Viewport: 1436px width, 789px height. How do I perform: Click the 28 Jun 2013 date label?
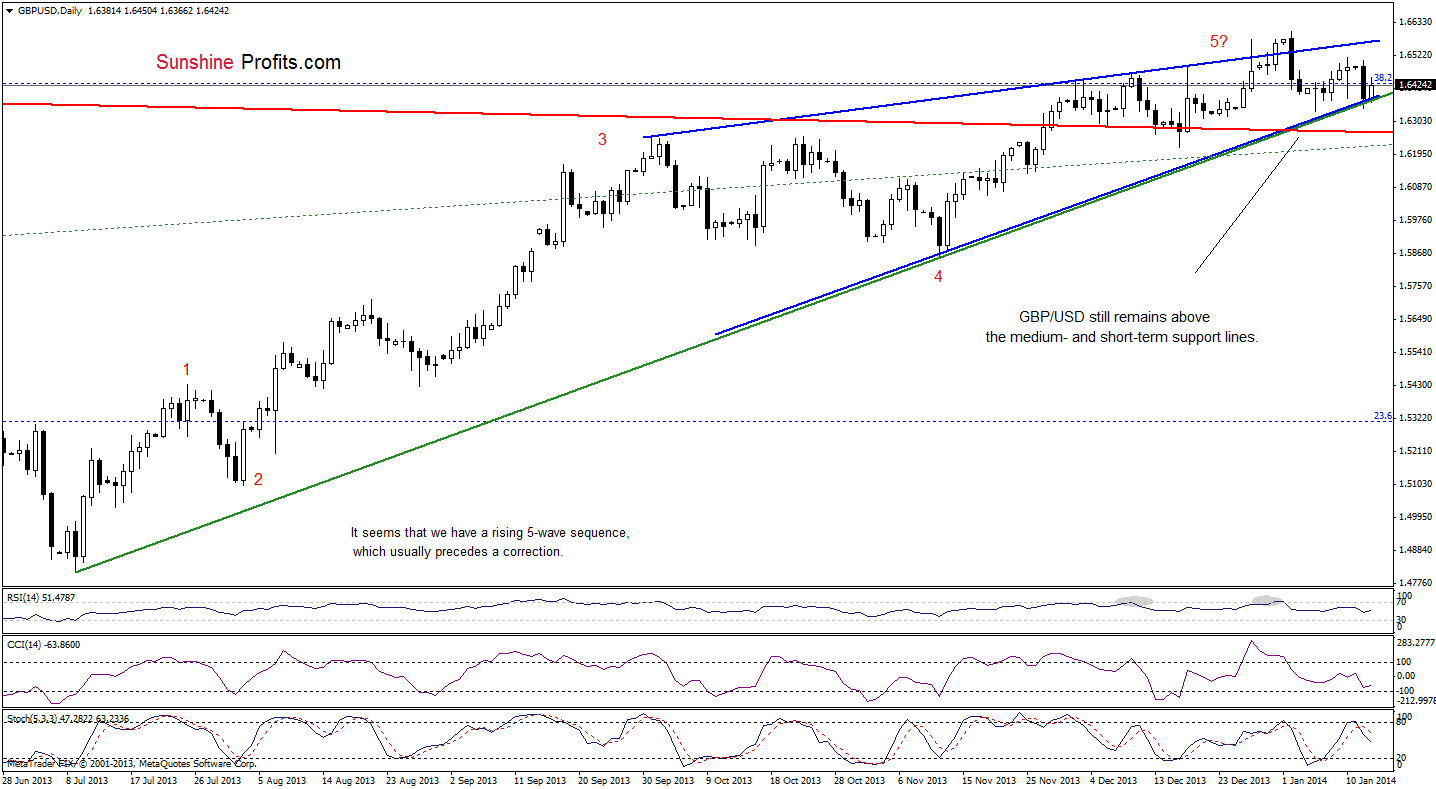[26, 779]
